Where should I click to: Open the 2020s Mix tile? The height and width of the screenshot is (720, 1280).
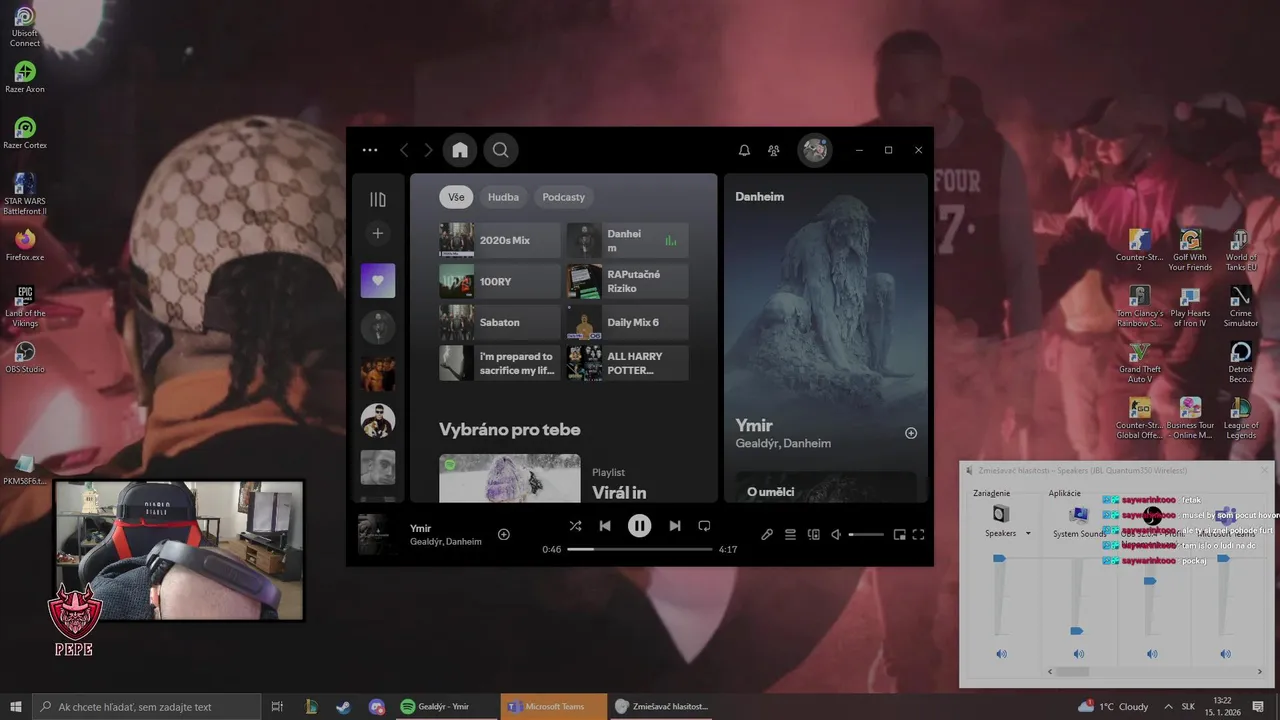500,241
